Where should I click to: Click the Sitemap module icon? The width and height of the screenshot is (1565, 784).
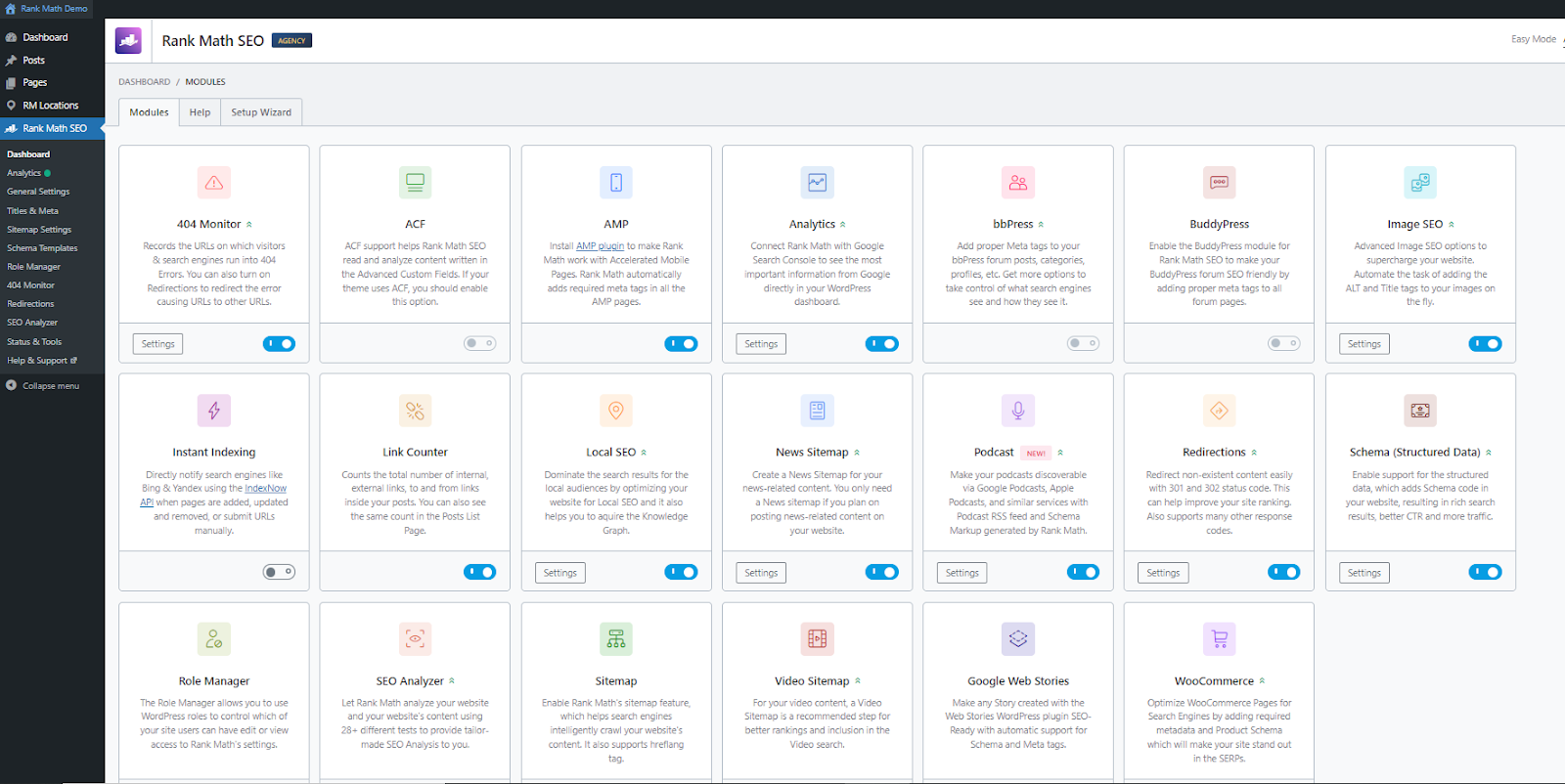click(616, 639)
